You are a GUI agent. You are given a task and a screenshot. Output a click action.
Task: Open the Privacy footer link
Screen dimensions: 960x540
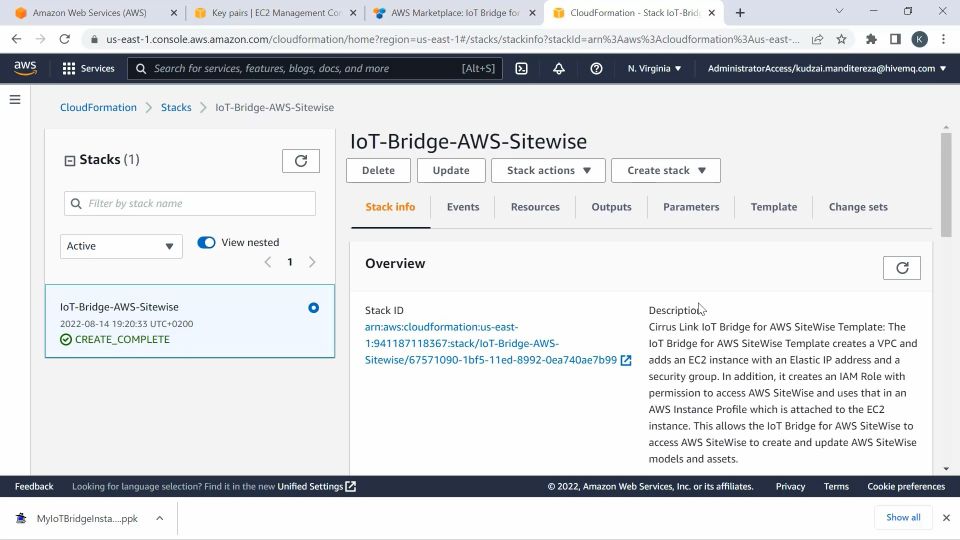coord(790,486)
